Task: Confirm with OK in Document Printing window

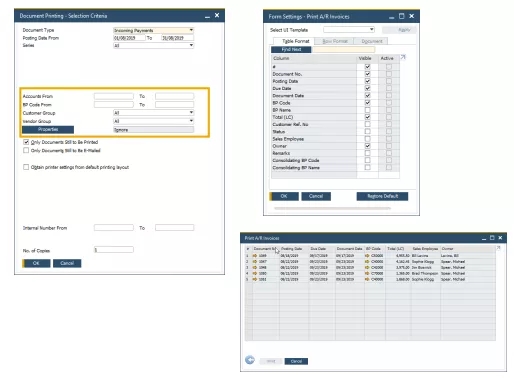Action: click(x=36, y=263)
